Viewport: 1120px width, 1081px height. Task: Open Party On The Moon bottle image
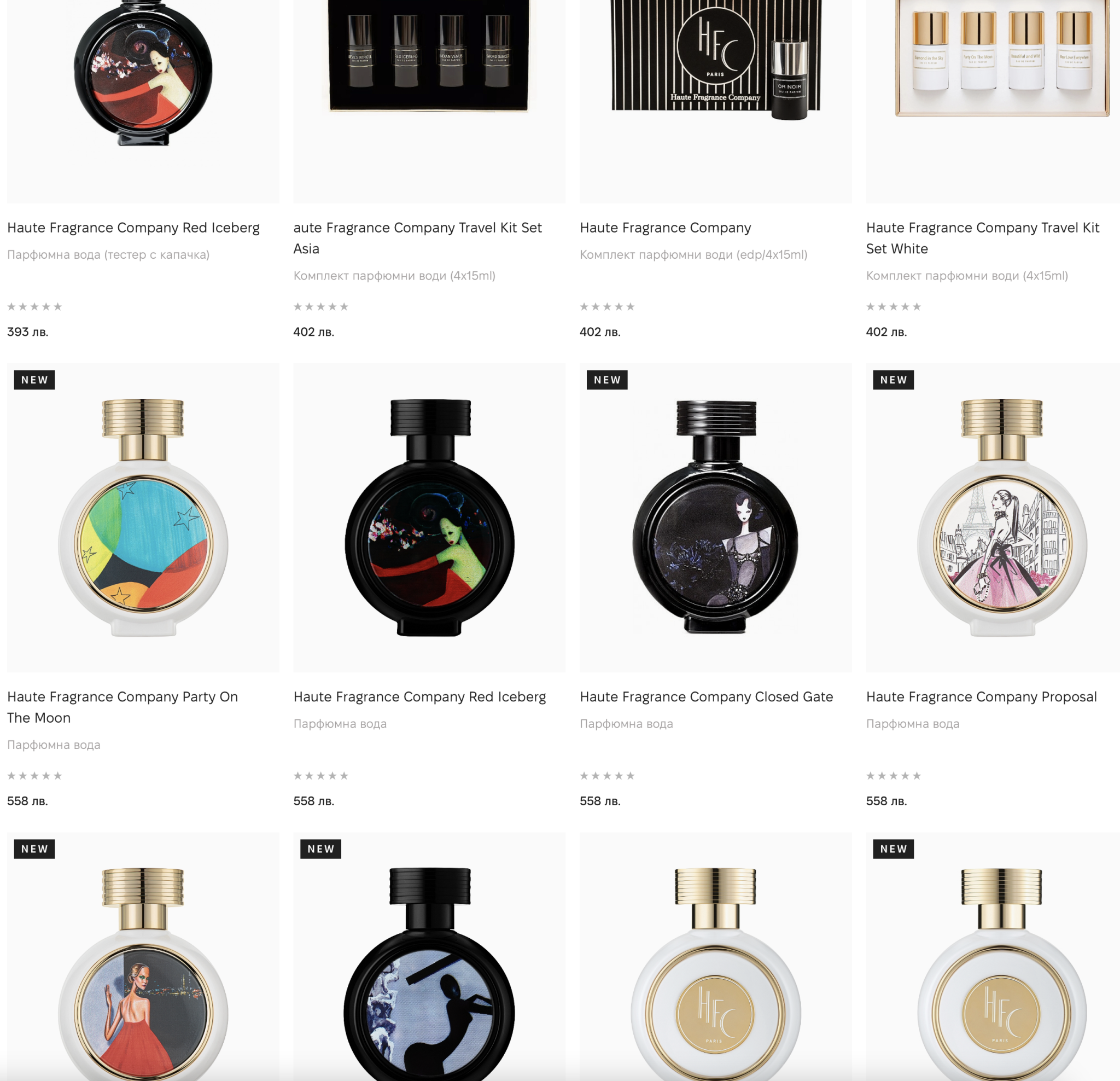(x=143, y=518)
